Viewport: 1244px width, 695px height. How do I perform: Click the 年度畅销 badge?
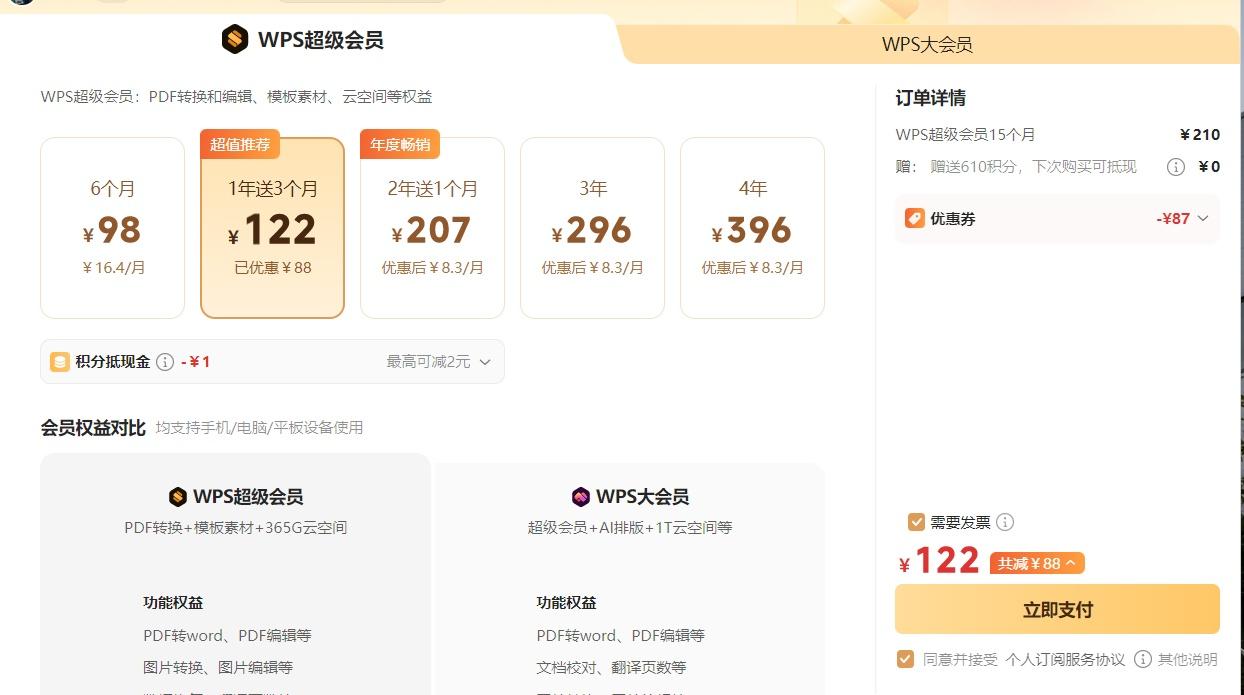(400, 144)
